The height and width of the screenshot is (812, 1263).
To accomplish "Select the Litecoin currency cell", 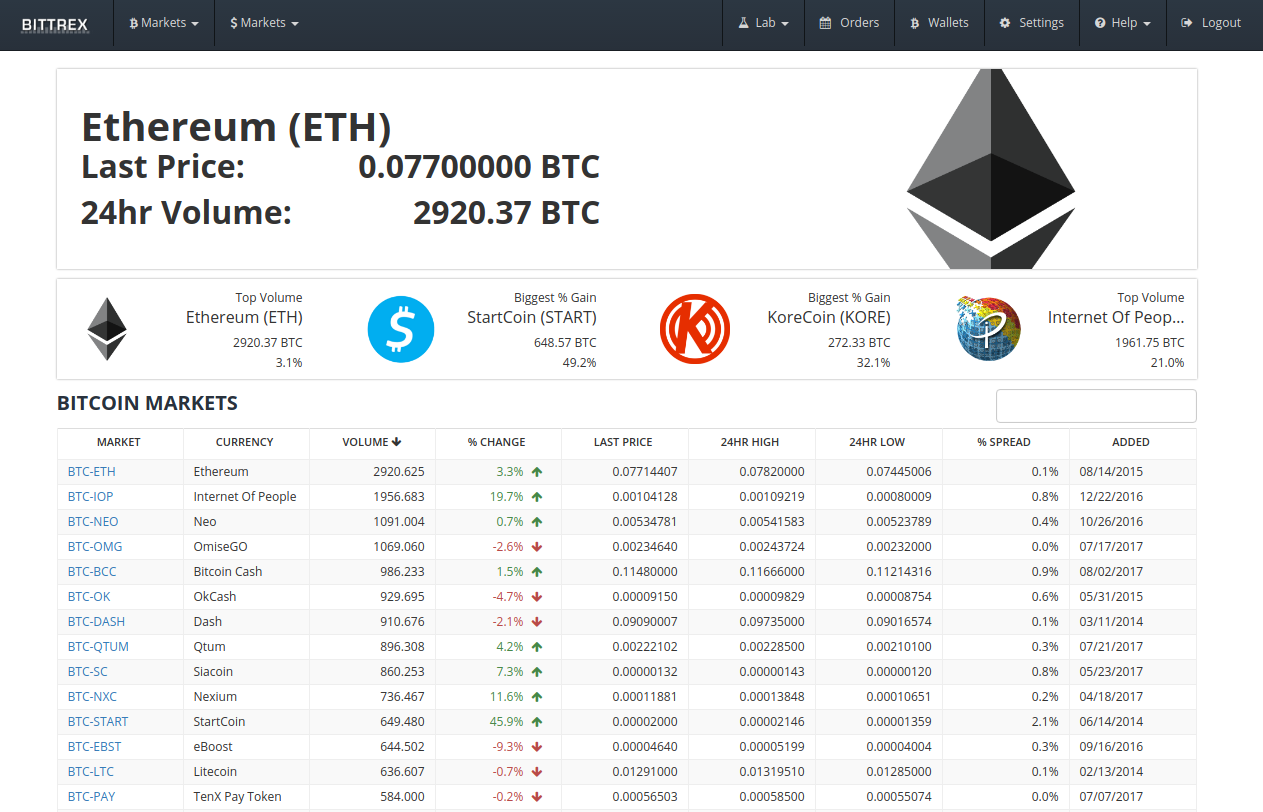I will pos(246,772).
